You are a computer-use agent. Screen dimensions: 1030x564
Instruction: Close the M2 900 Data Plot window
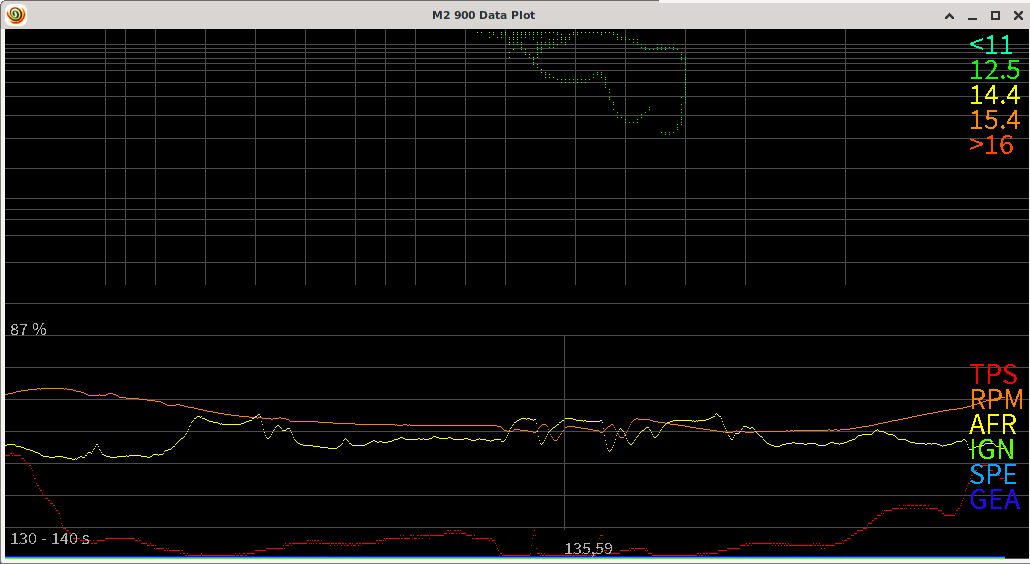[1017, 15]
